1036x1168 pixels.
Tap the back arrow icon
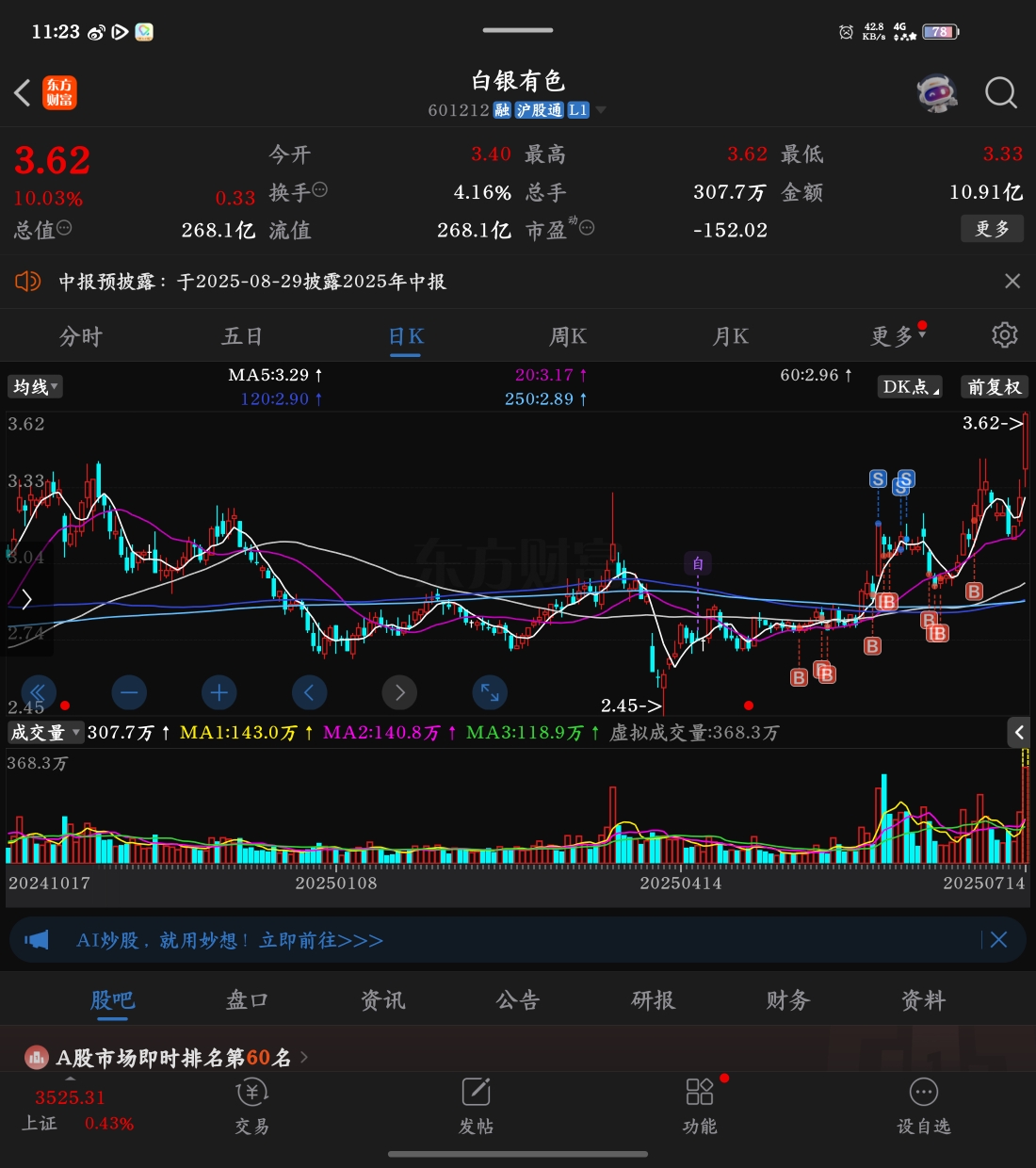click(23, 92)
